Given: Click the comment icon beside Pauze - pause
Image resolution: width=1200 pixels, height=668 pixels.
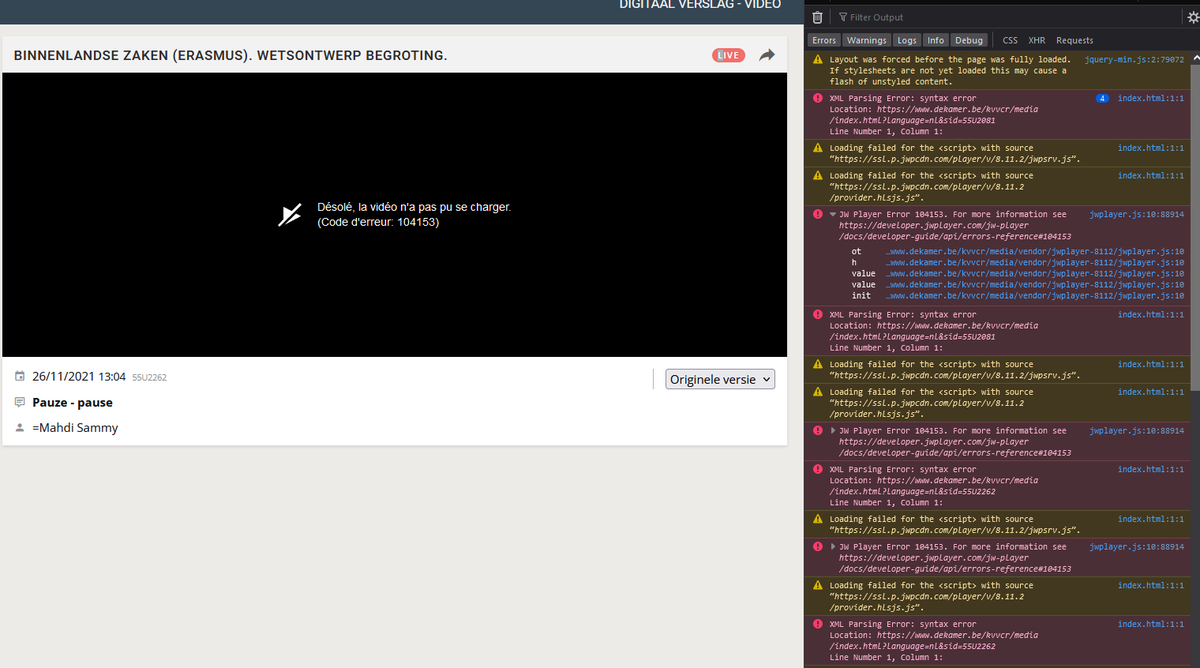Looking at the screenshot, I should 20,402.
